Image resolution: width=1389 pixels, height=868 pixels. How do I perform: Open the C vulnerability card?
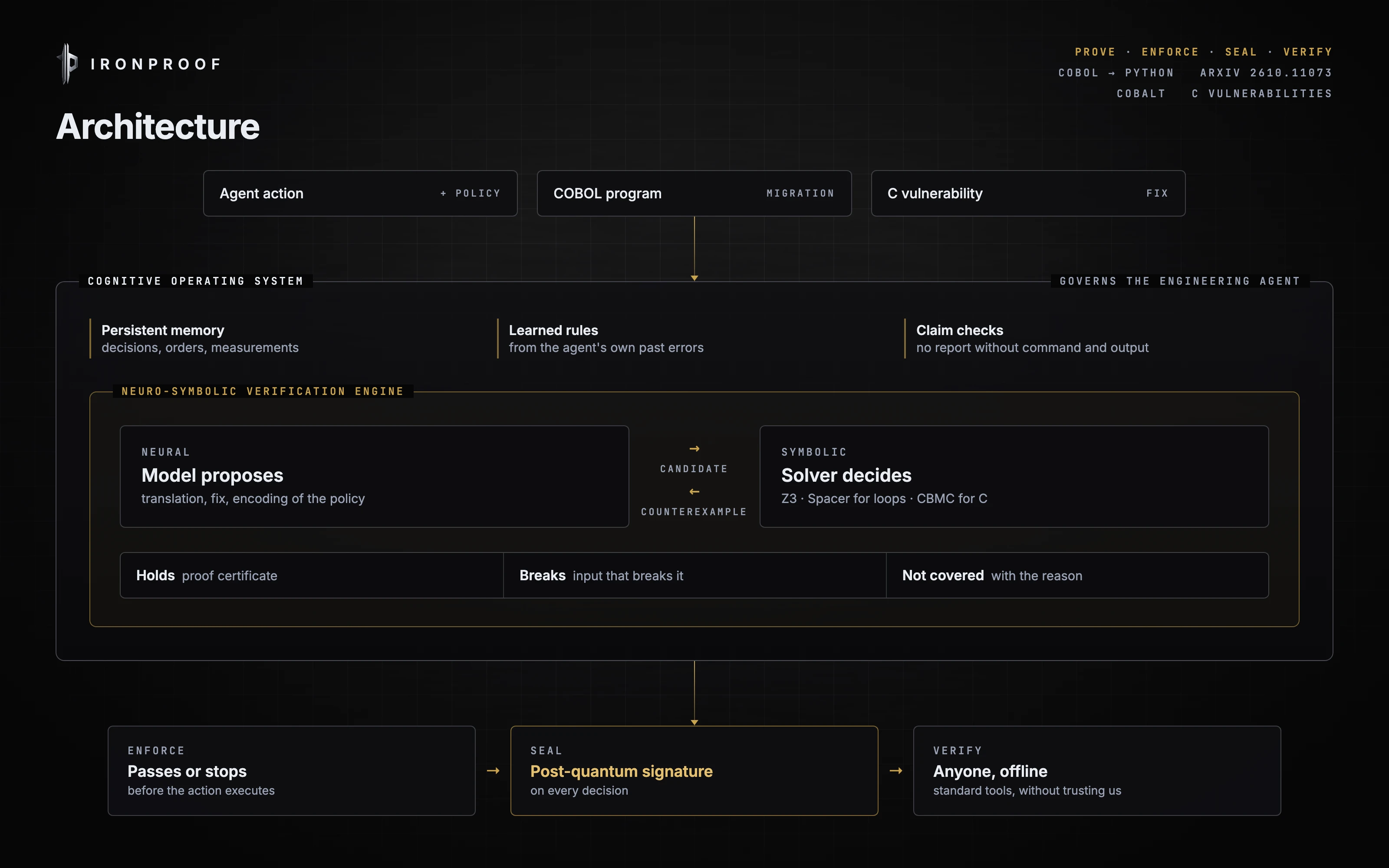point(1028,194)
